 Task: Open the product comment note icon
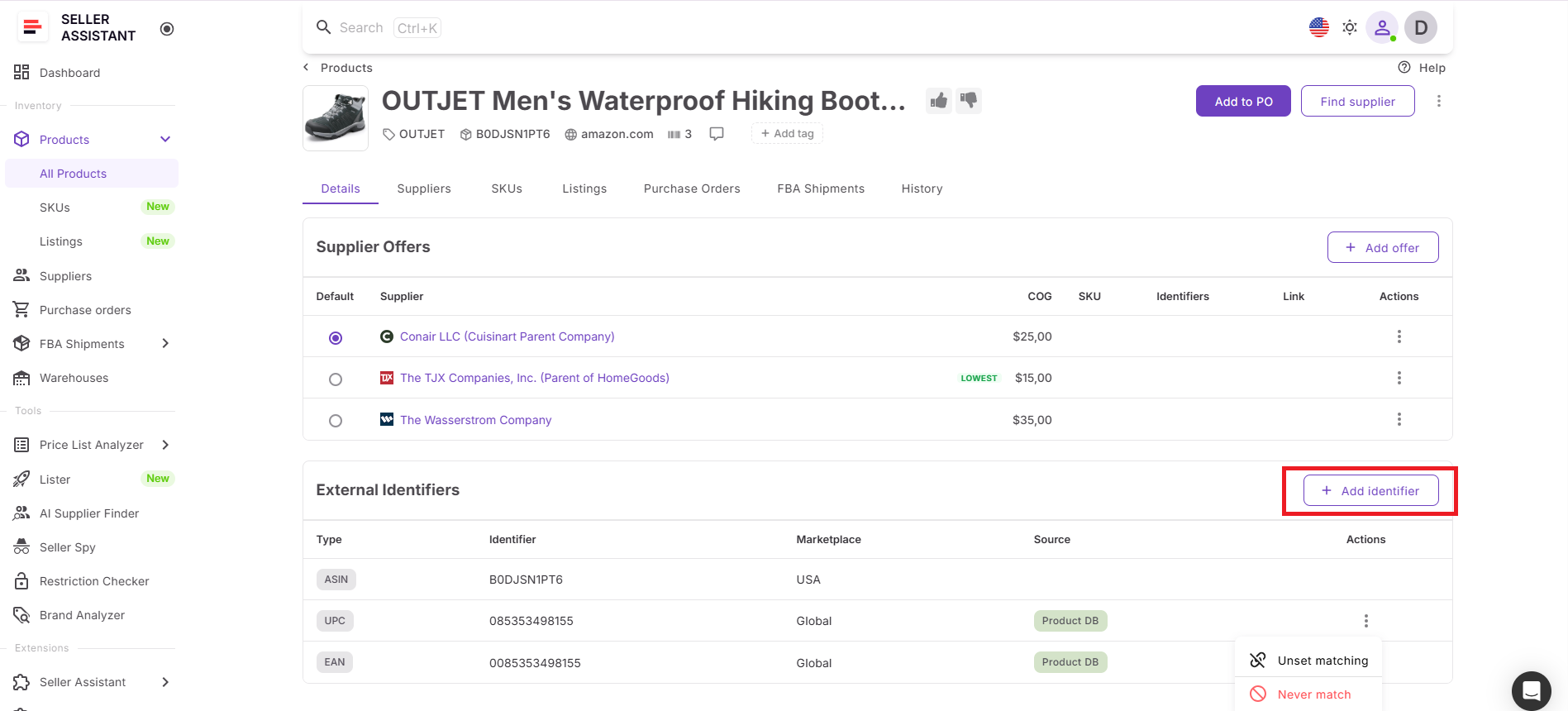click(x=717, y=134)
